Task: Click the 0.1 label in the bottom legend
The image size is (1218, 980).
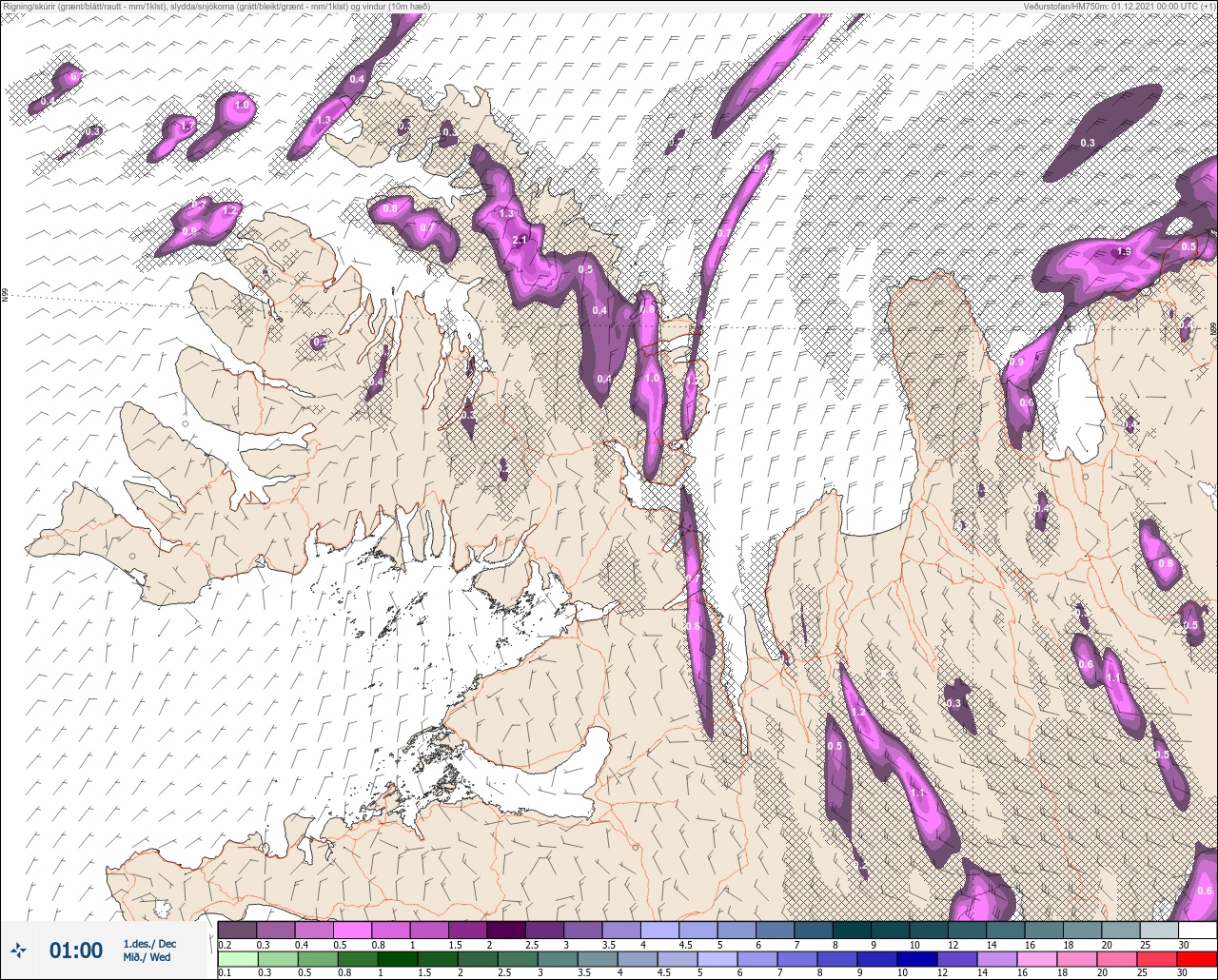Action: [x=225, y=972]
